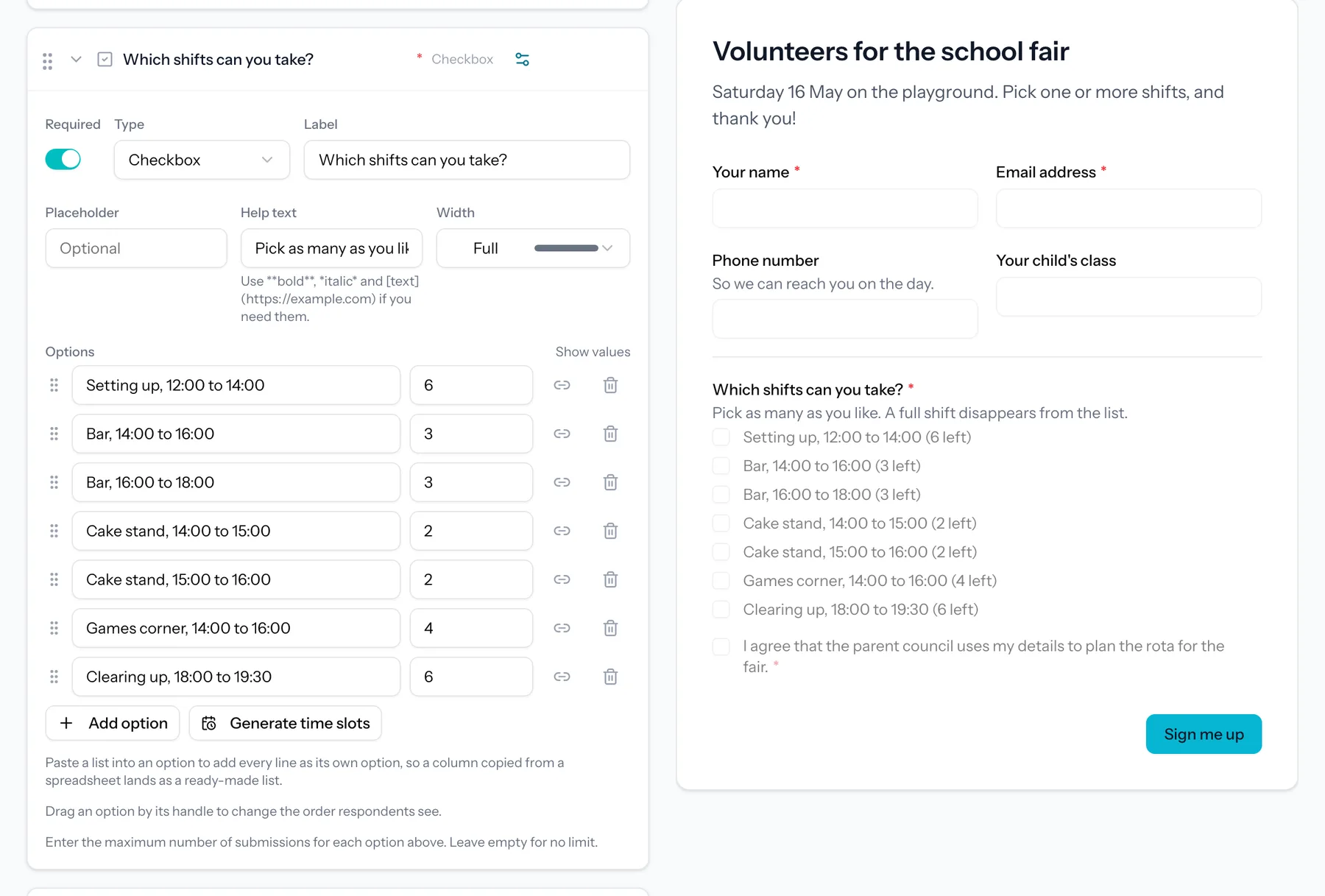This screenshot has height=896, width=1325.
Task: Open field settings sliders icon in header
Action: point(522,60)
